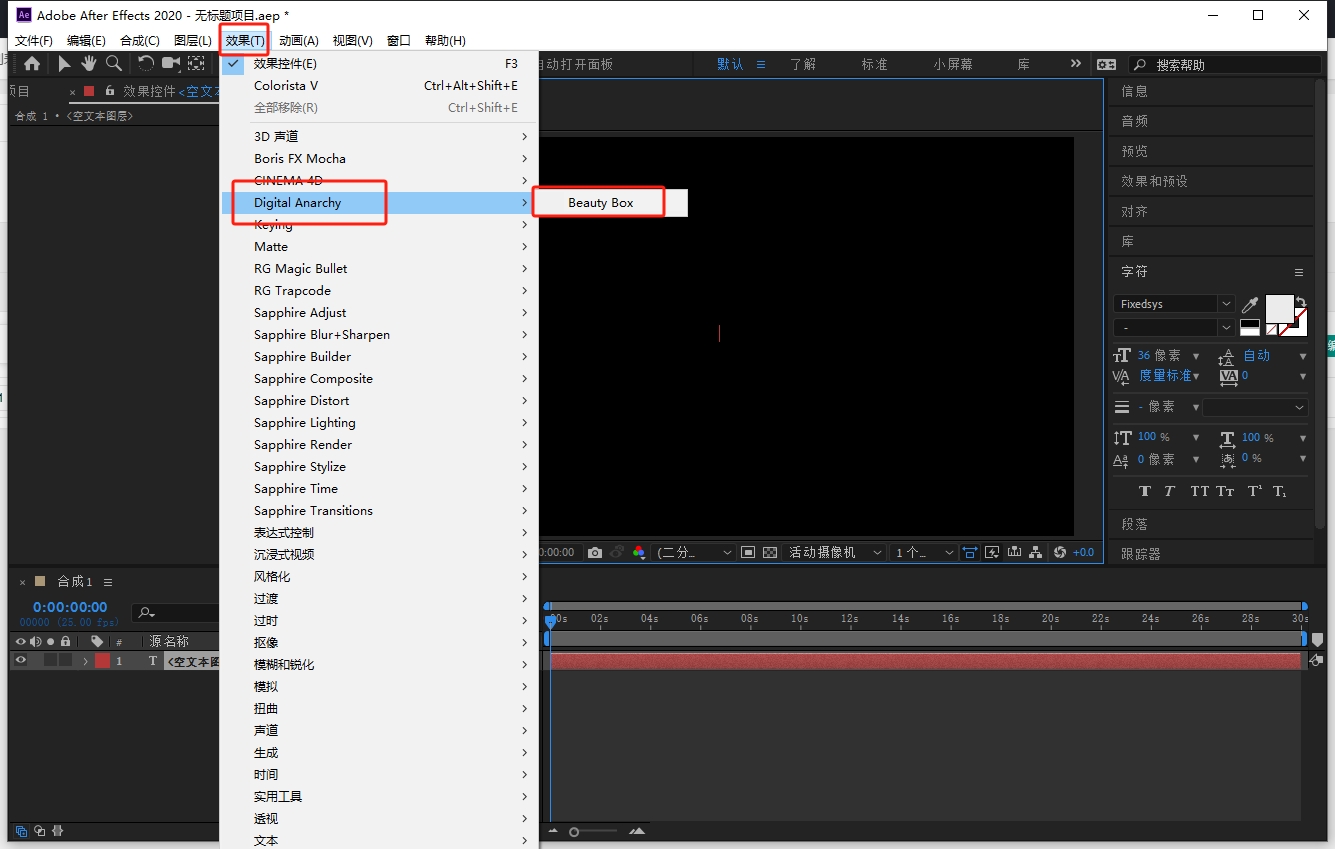The image size is (1335, 849).
Task: Select the Unified Camera tool
Action: pyautogui.click(x=171, y=64)
